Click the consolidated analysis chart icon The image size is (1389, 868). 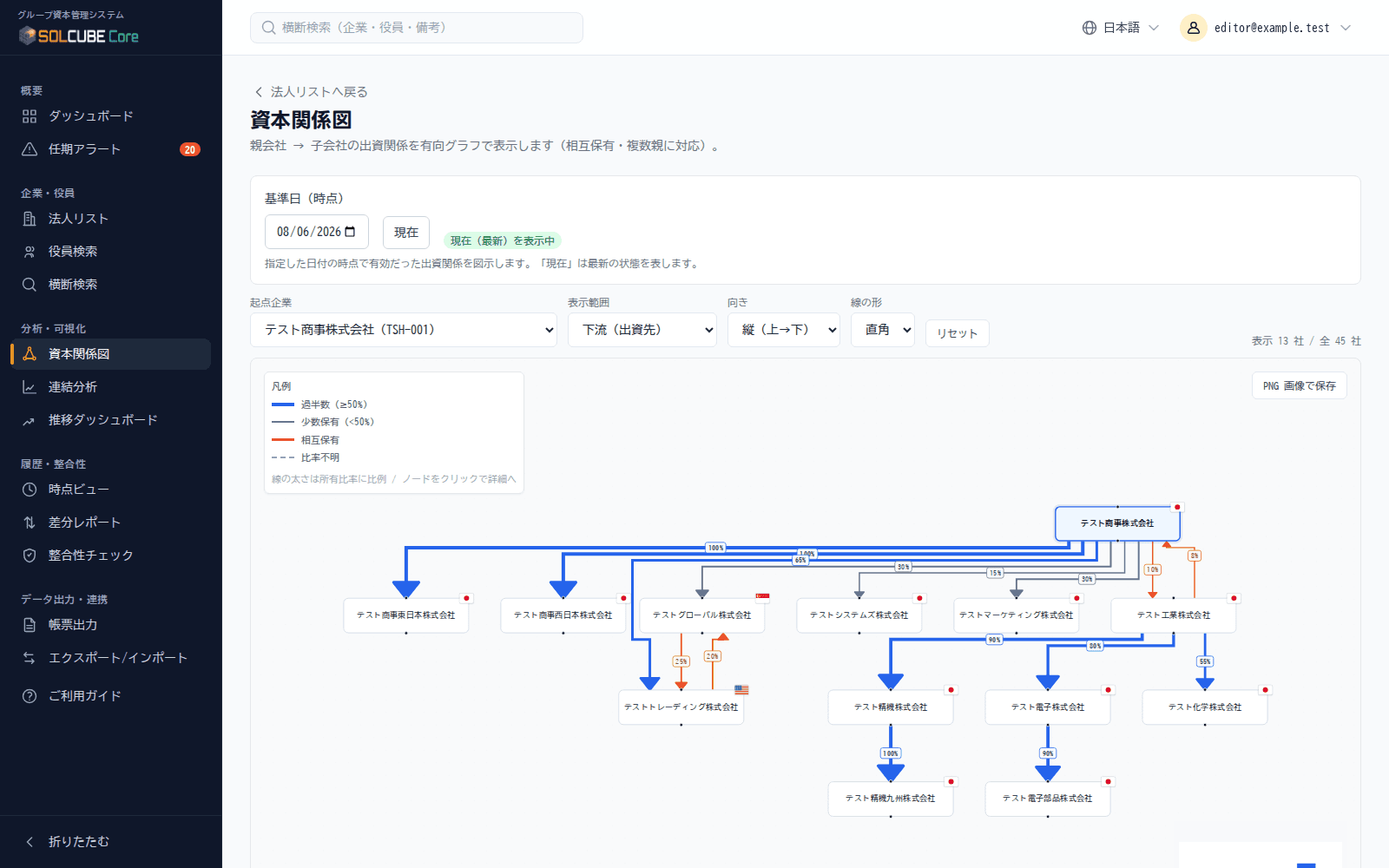point(30,387)
